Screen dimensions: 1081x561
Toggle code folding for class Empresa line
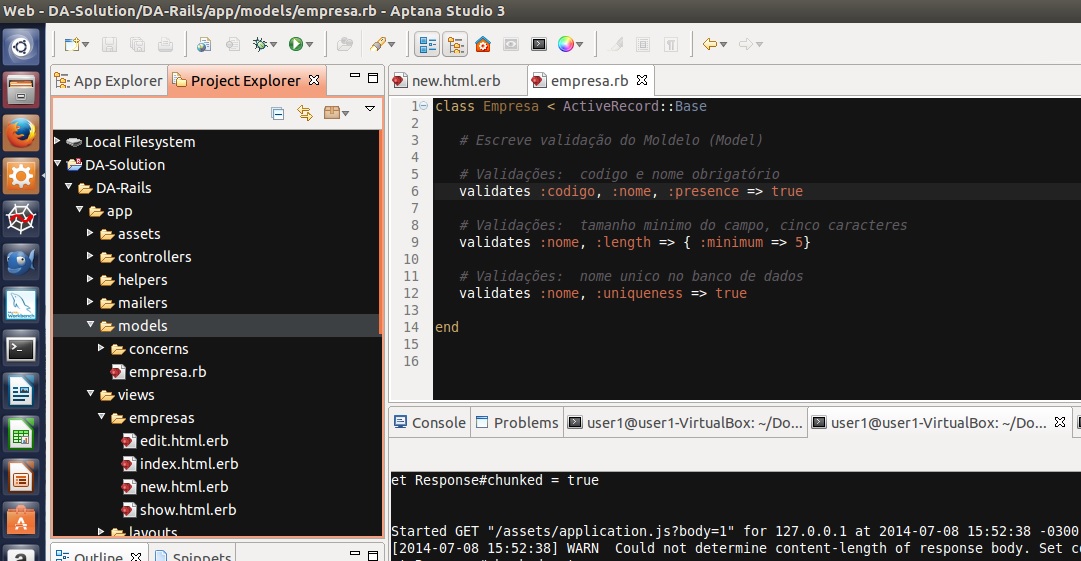click(424, 106)
